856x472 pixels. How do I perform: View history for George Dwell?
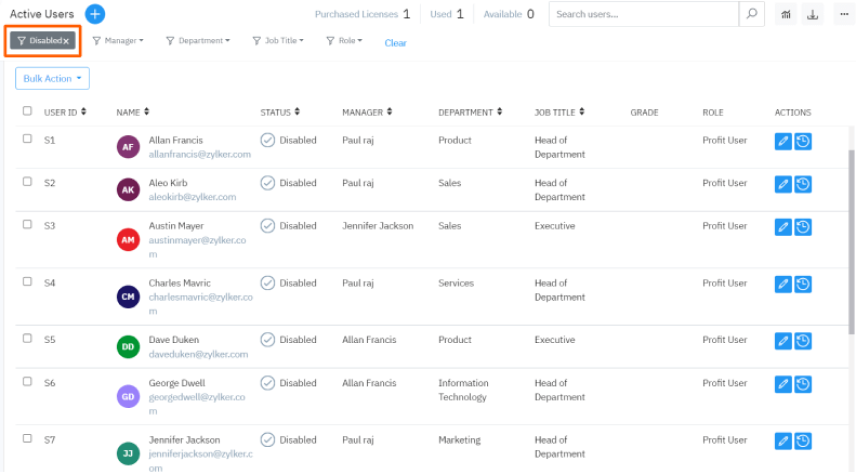coord(802,384)
